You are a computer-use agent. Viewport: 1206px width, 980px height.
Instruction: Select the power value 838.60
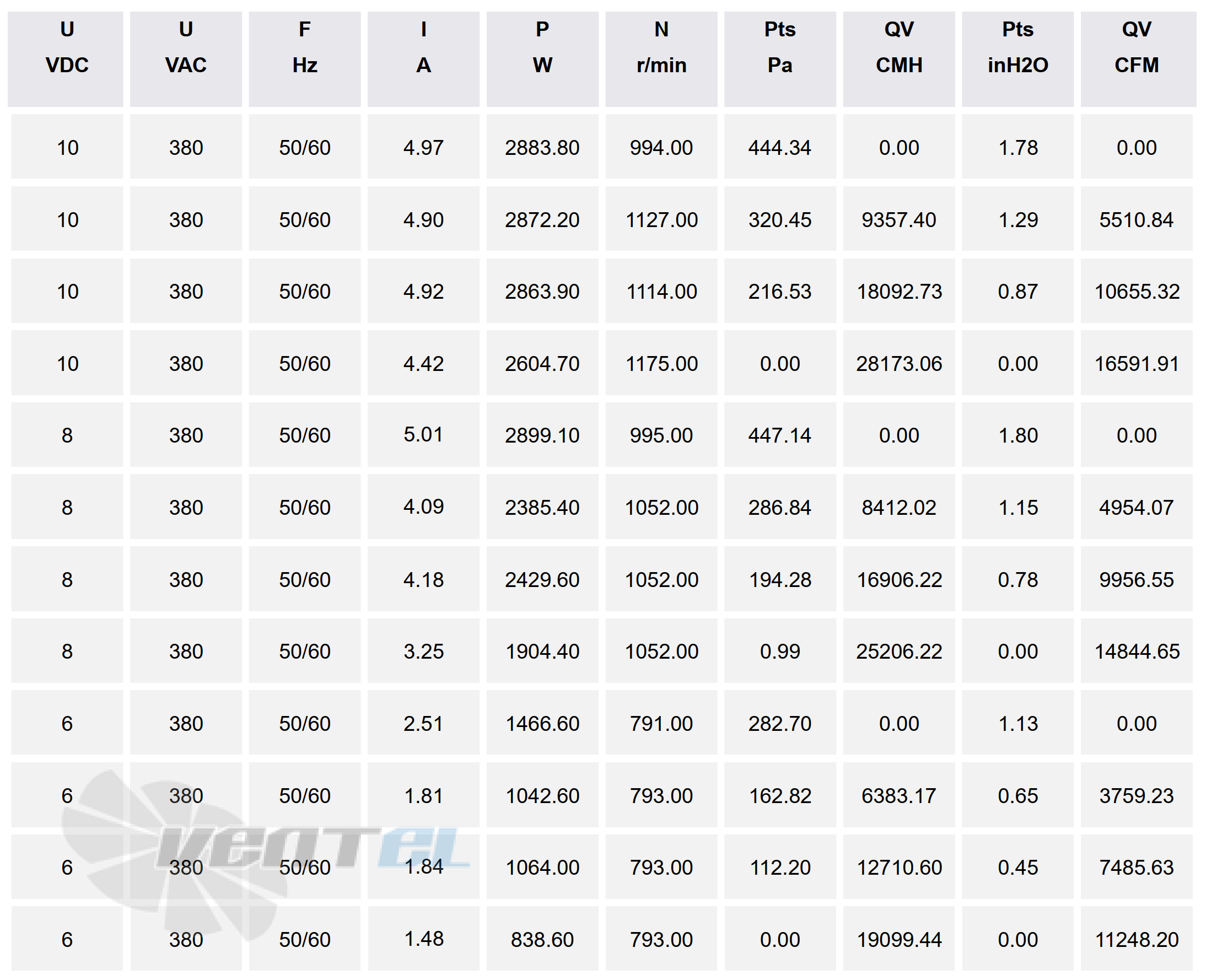[x=542, y=939]
